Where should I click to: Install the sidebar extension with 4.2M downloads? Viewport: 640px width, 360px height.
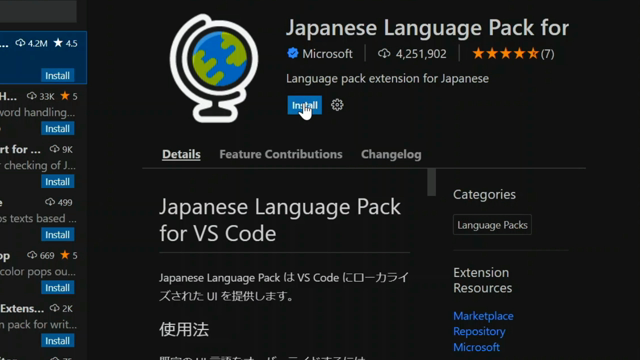click(x=58, y=76)
